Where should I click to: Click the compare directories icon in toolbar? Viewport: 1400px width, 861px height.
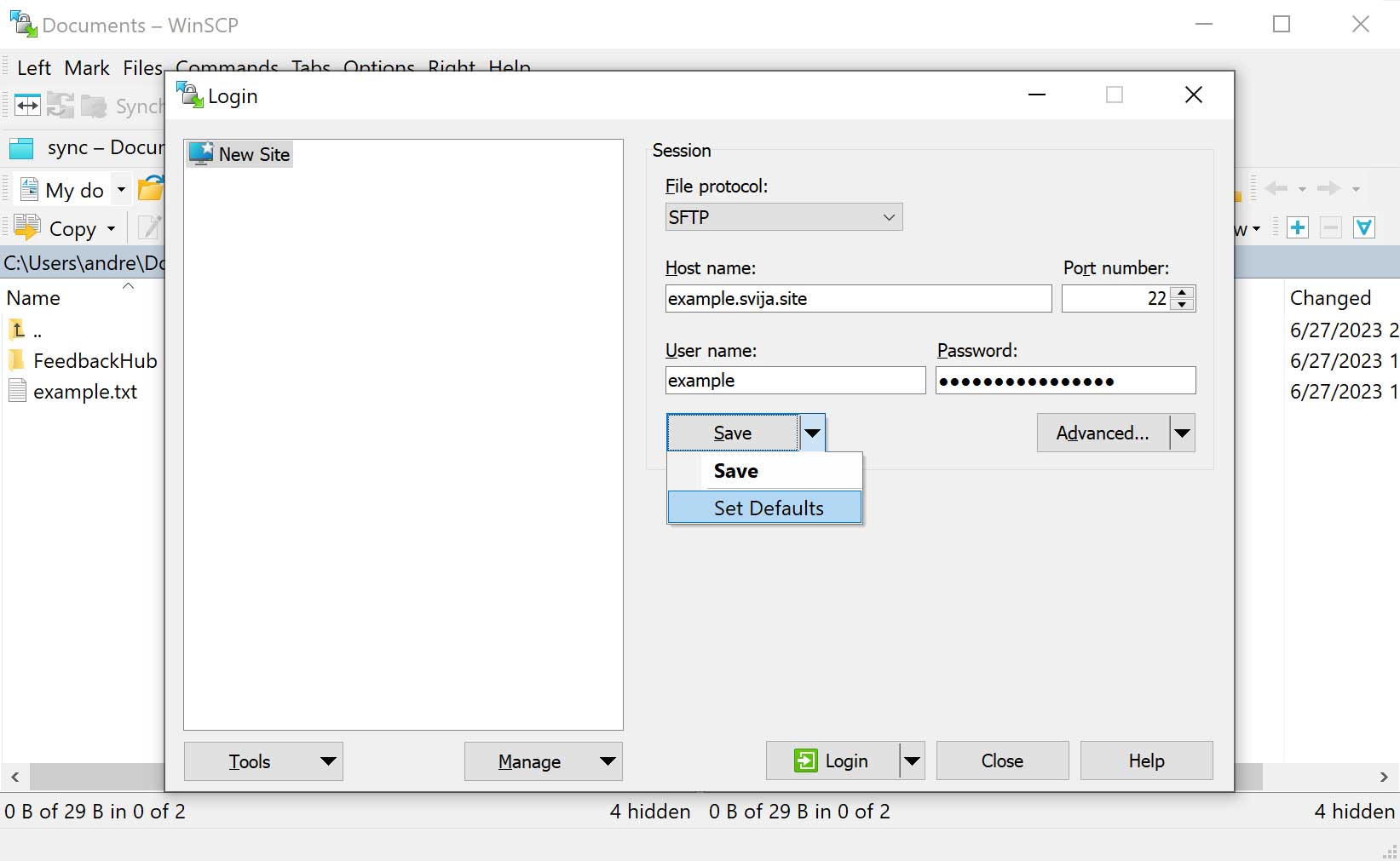point(27,106)
